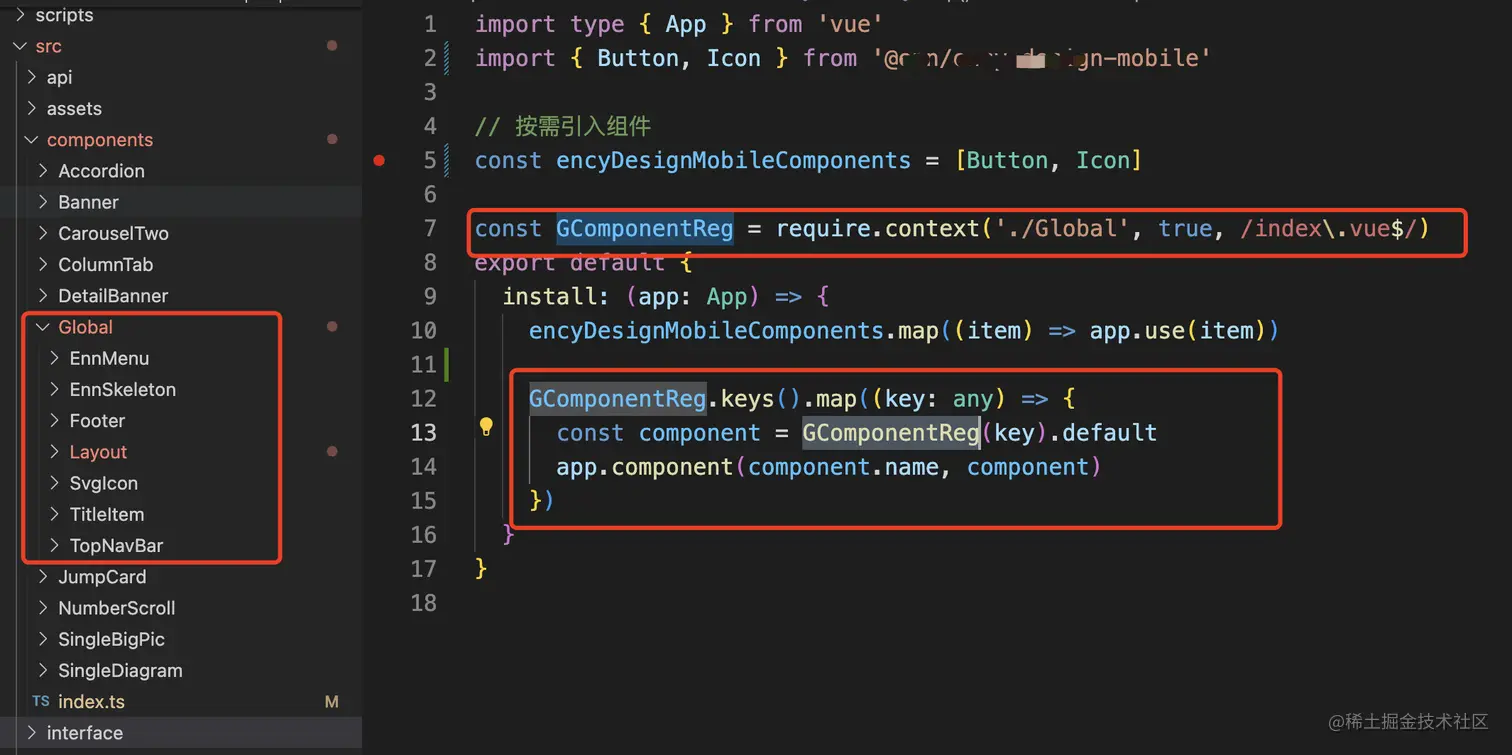Open the index.ts file
This screenshot has height=755, width=1512.
[x=91, y=702]
